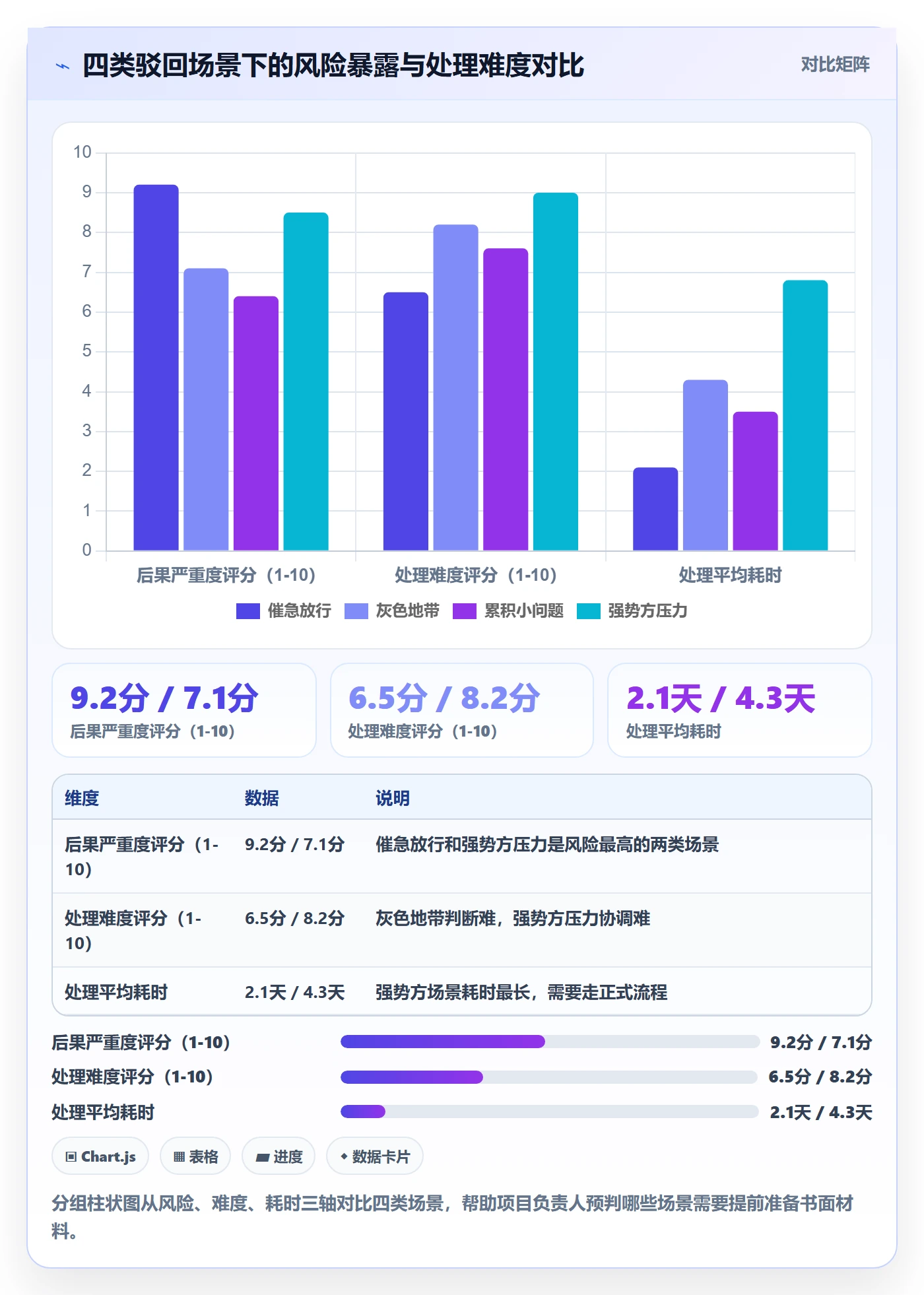The image size is (924, 1295).
Task: Click the description paragraph starting 分组柱状图
Action: [453, 1216]
